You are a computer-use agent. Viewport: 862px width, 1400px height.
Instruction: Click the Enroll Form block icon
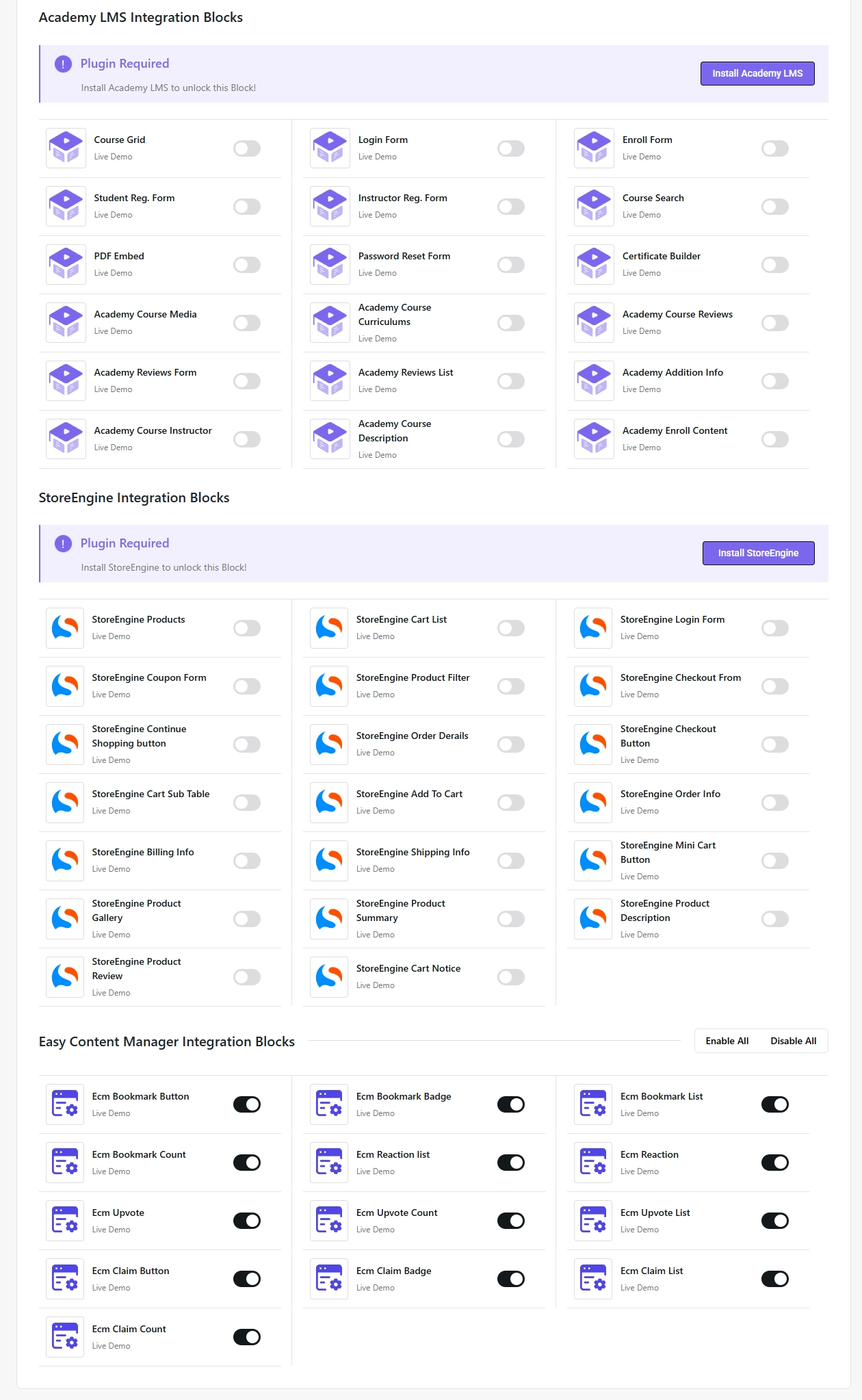click(x=594, y=148)
